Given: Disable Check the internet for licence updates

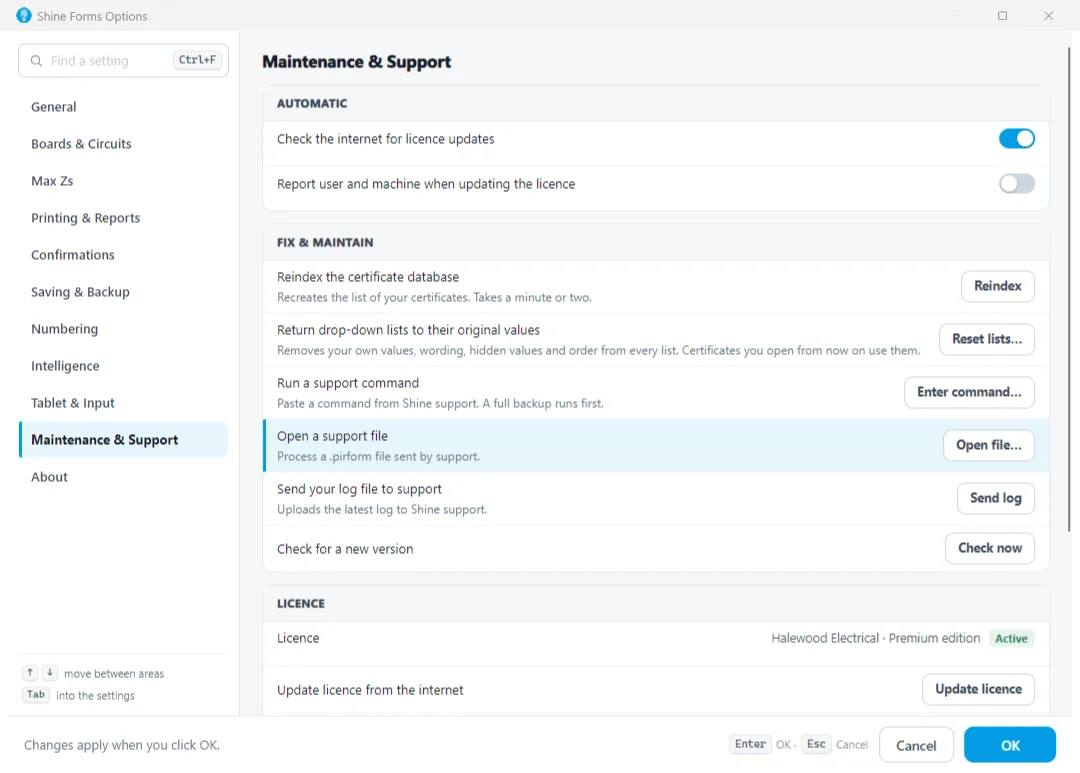Looking at the screenshot, I should click(x=1017, y=138).
